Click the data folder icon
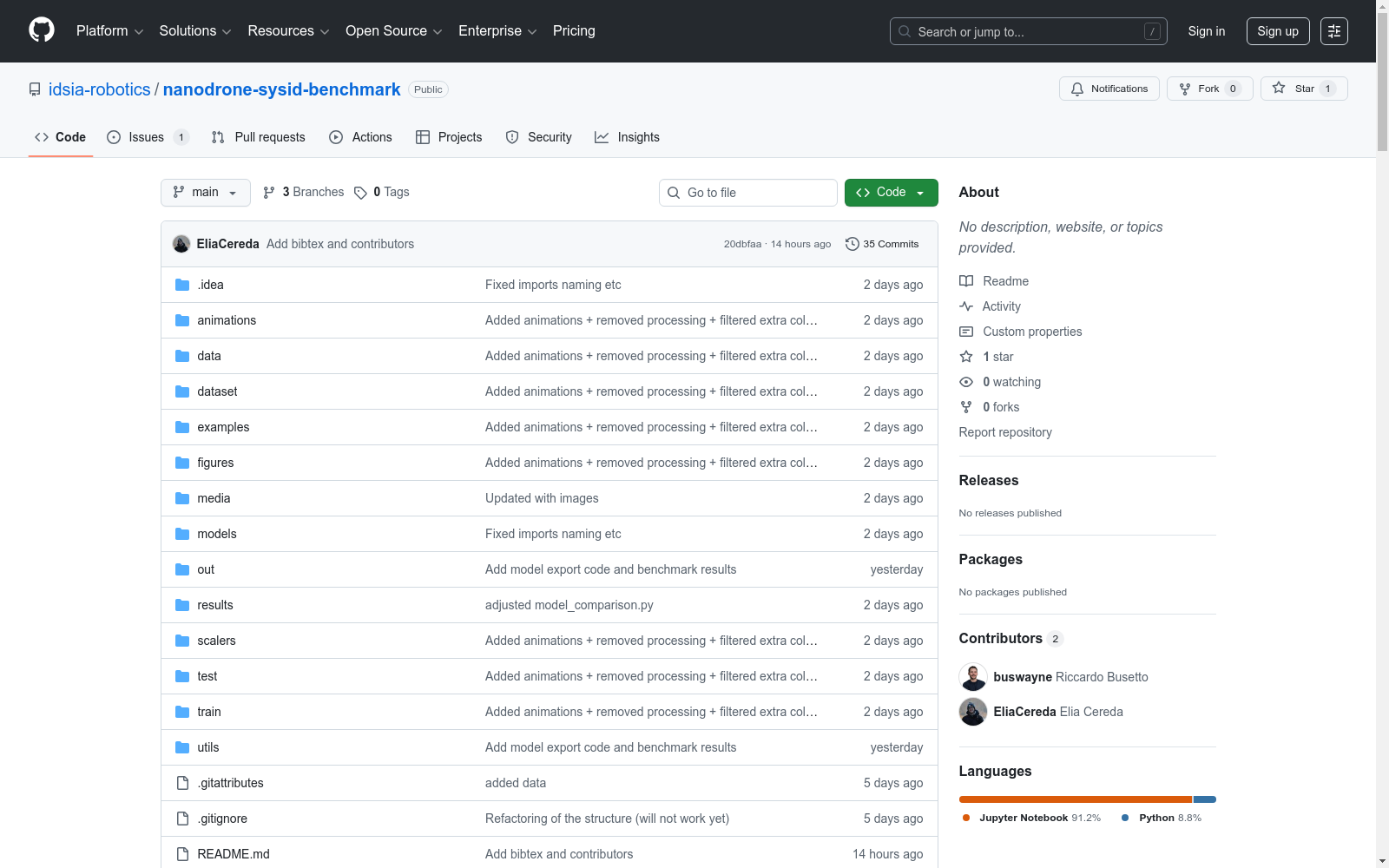 click(x=182, y=356)
